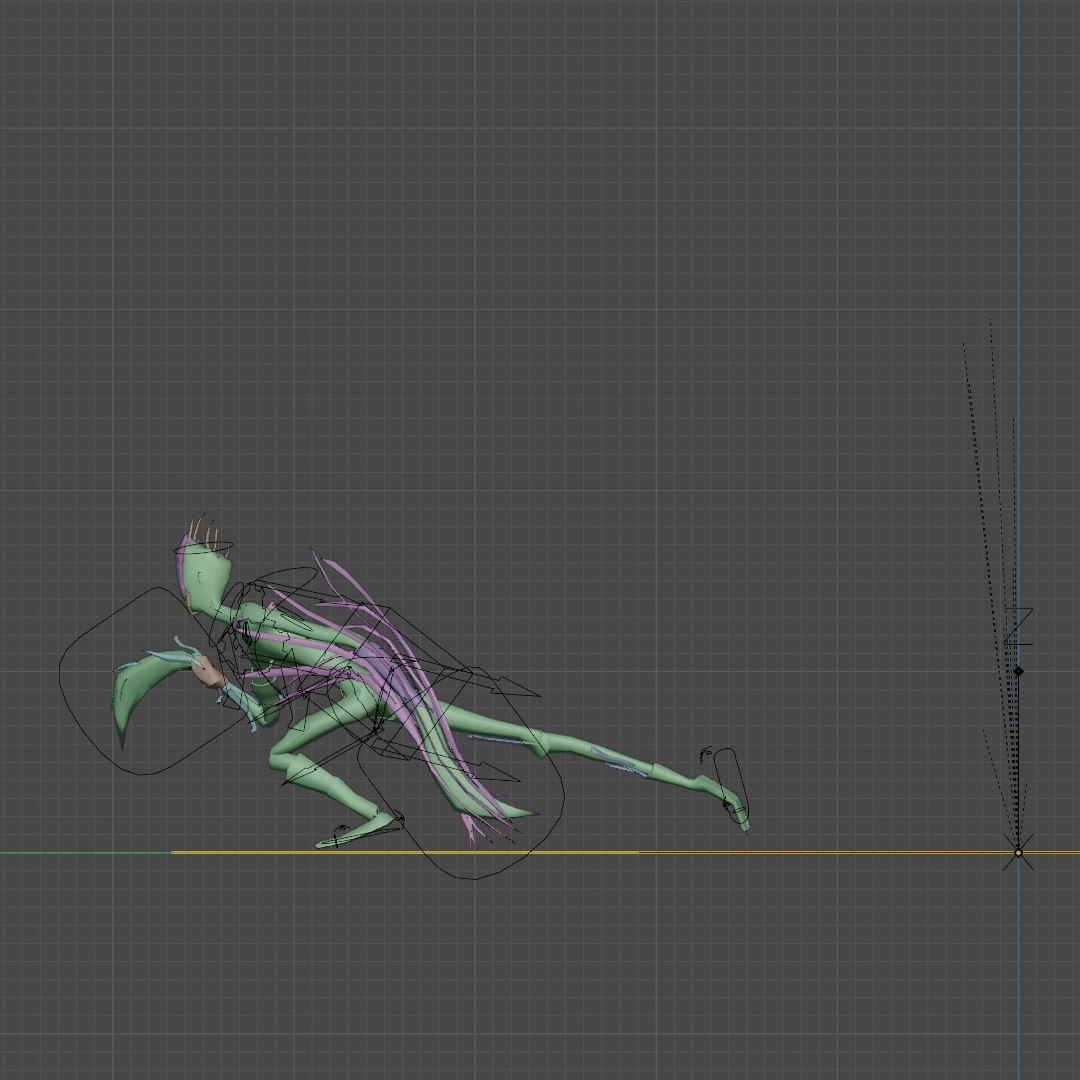This screenshot has width=1080, height=1080.
Task: Click the Z-shaped control widget on the blue axis
Action: tap(1018, 626)
